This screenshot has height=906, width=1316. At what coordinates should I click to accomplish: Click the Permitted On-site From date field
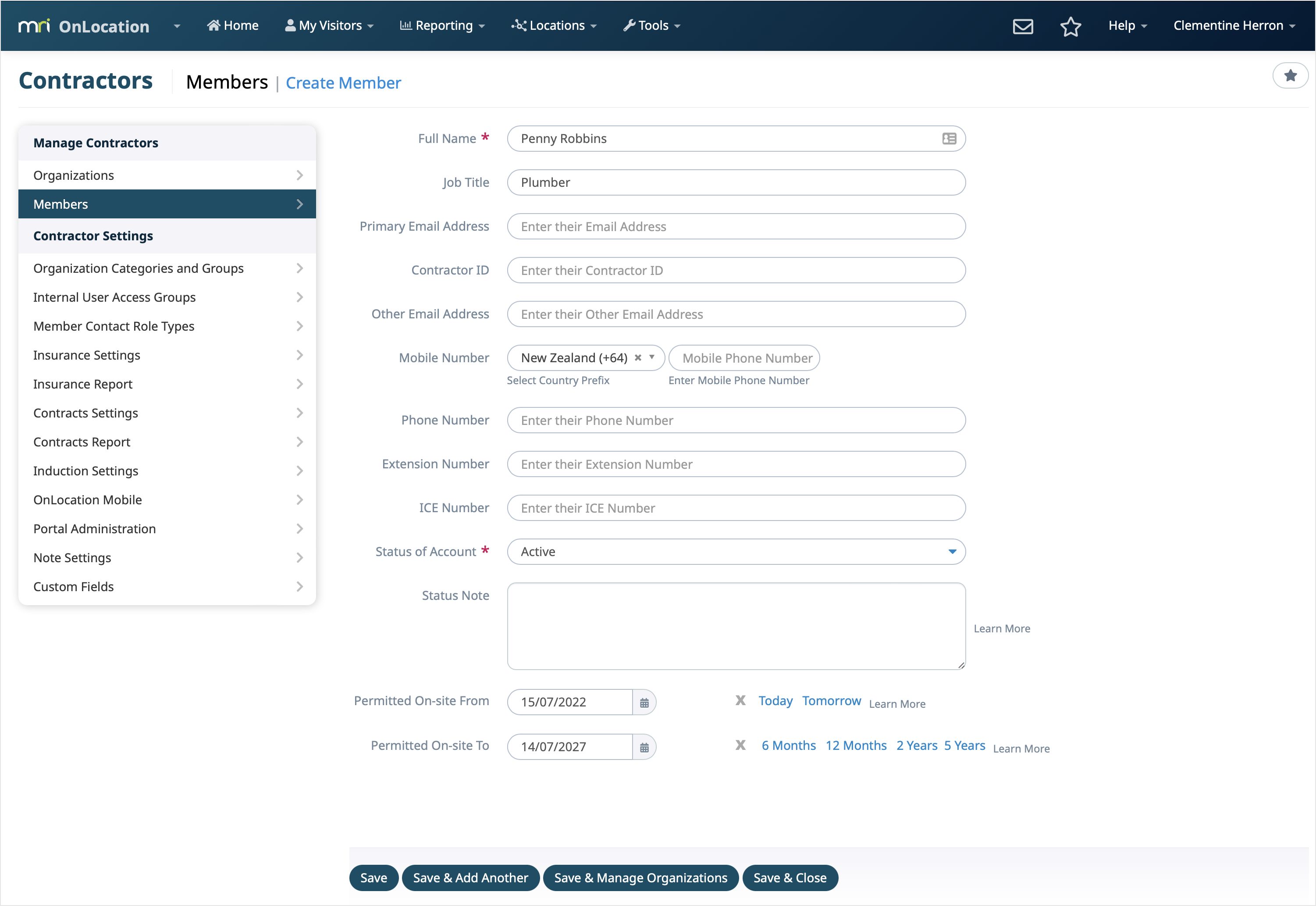[x=570, y=702]
